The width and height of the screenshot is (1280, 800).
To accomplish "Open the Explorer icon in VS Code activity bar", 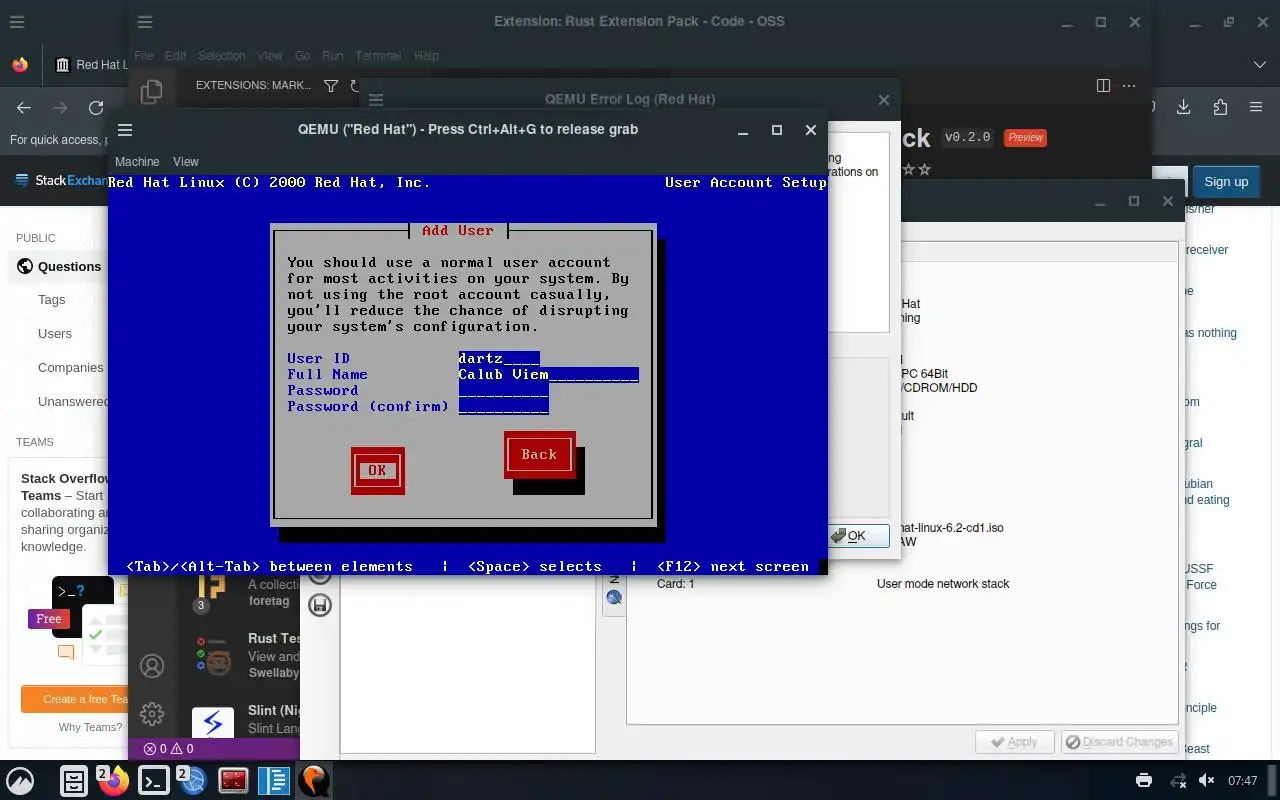I will 152,92.
